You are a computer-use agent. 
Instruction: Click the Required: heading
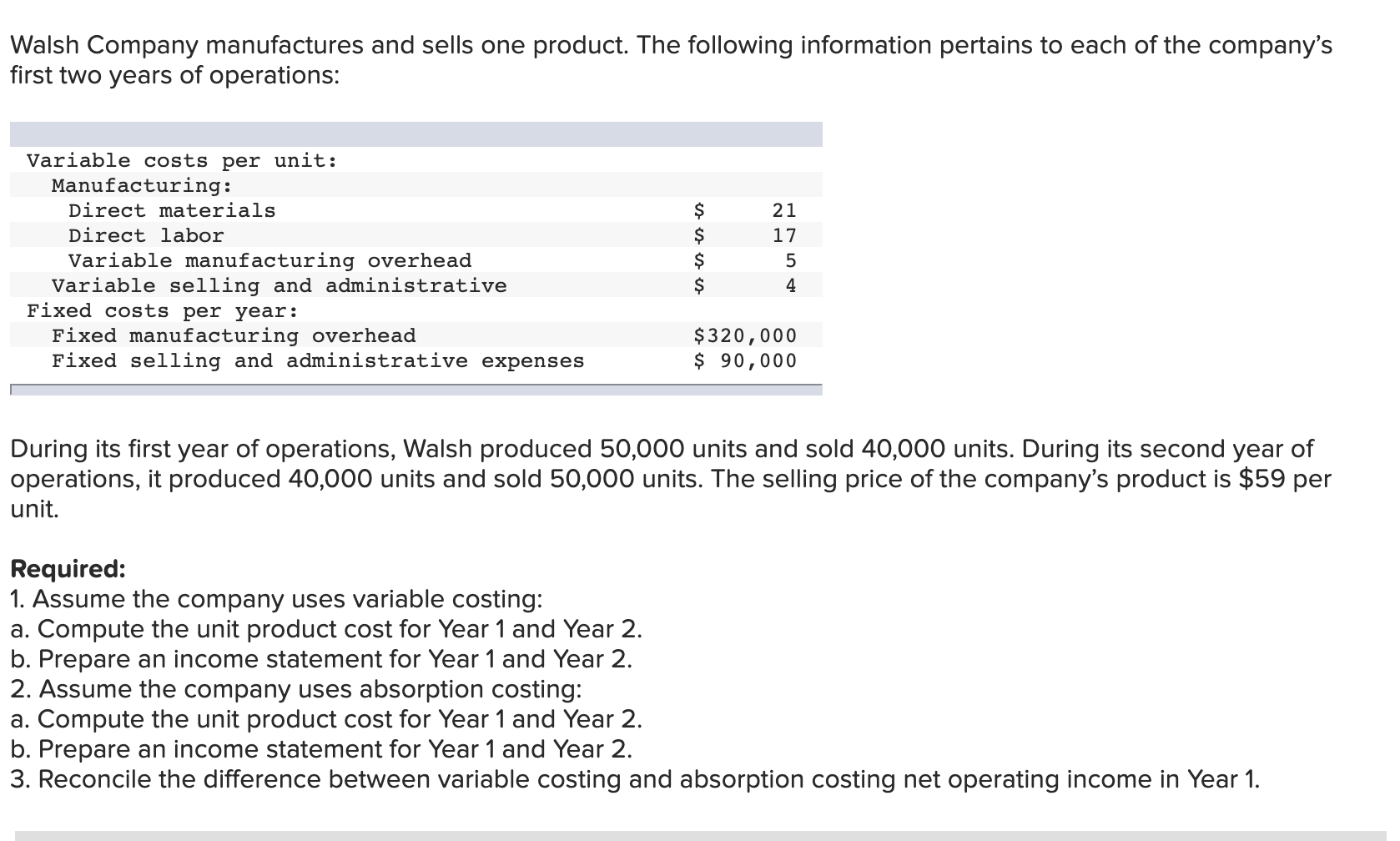68,569
